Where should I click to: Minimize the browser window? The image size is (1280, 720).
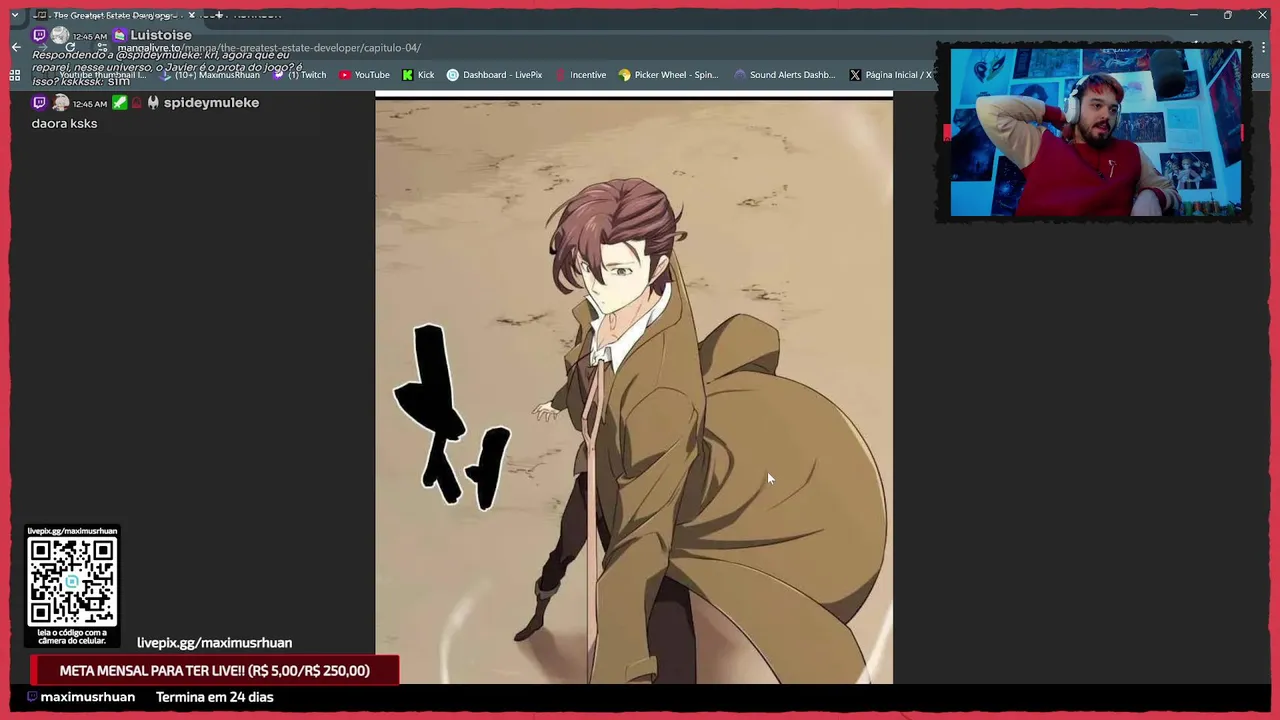pos(1193,15)
